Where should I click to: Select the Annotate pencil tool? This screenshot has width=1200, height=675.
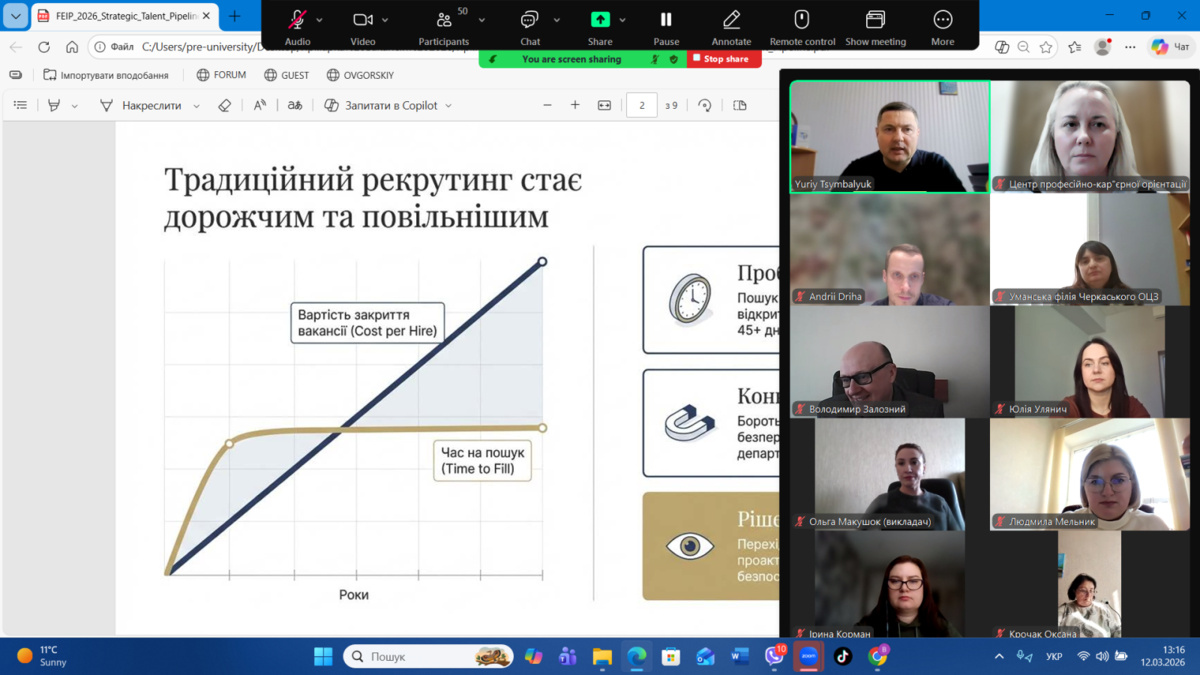pos(731,21)
